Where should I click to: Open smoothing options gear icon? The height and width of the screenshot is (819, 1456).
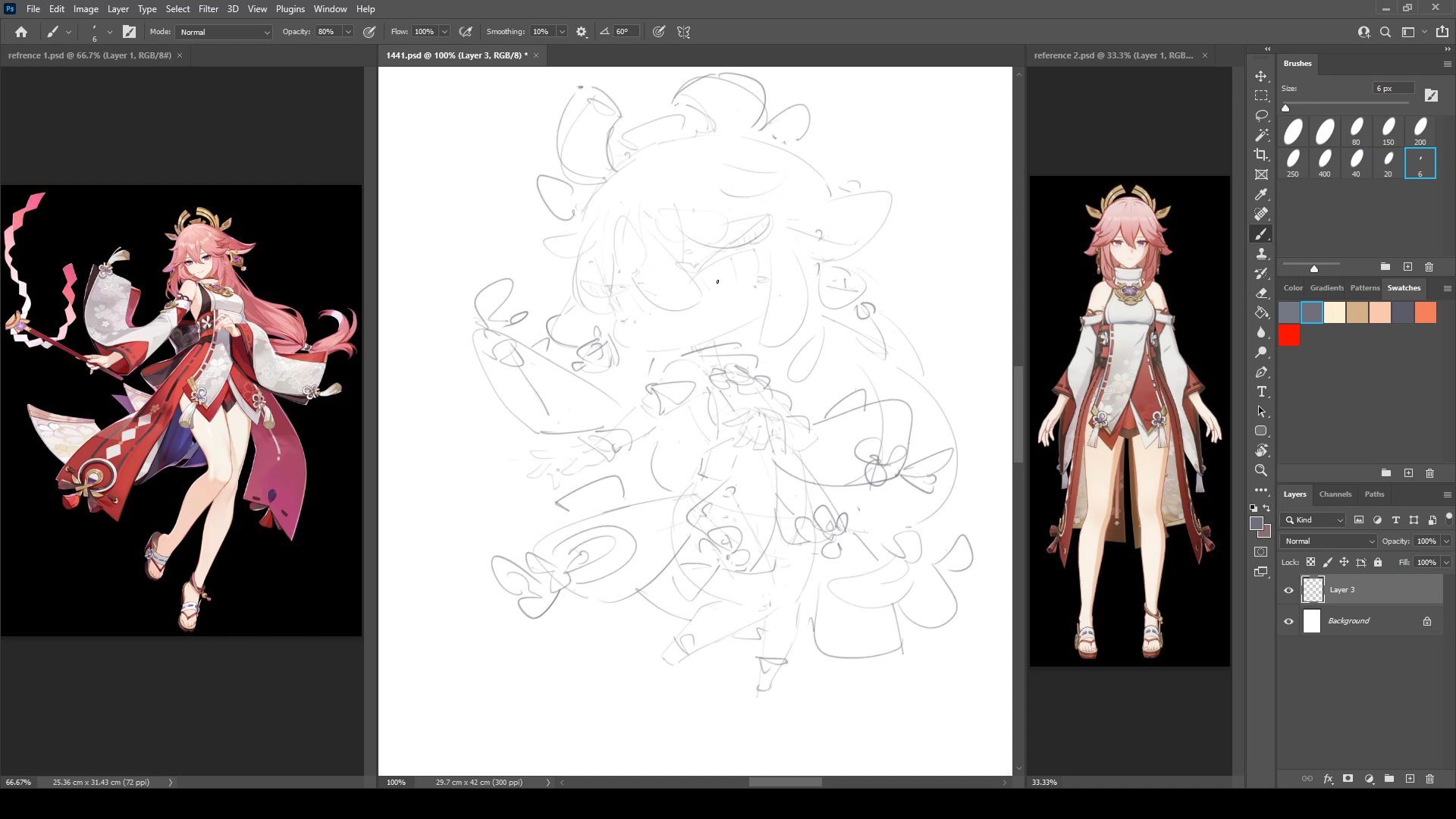pos(582,32)
